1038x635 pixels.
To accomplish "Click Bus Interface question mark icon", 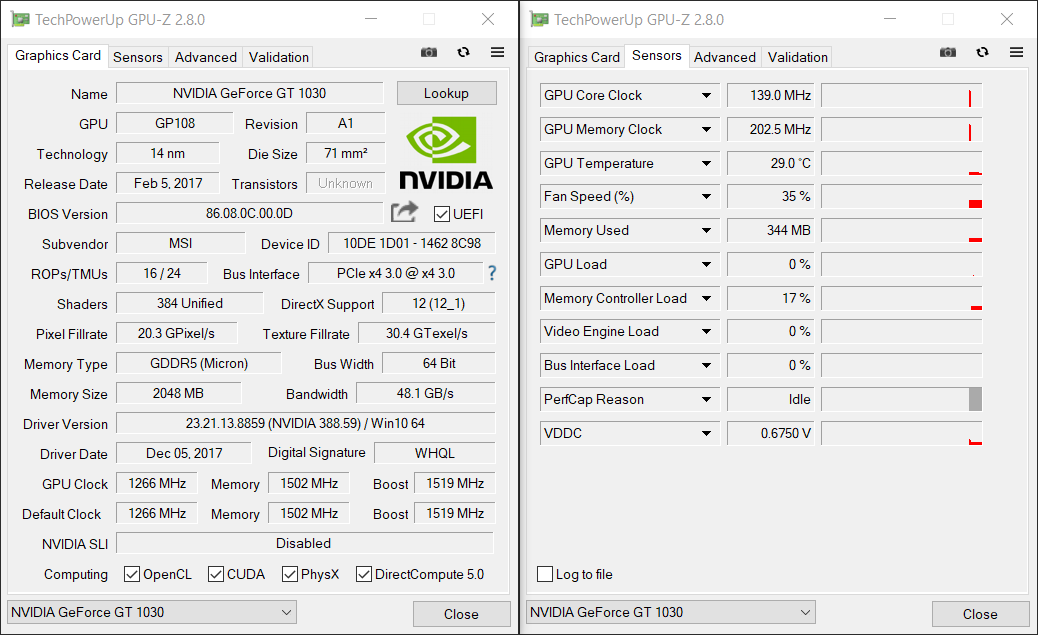I will click(x=492, y=273).
